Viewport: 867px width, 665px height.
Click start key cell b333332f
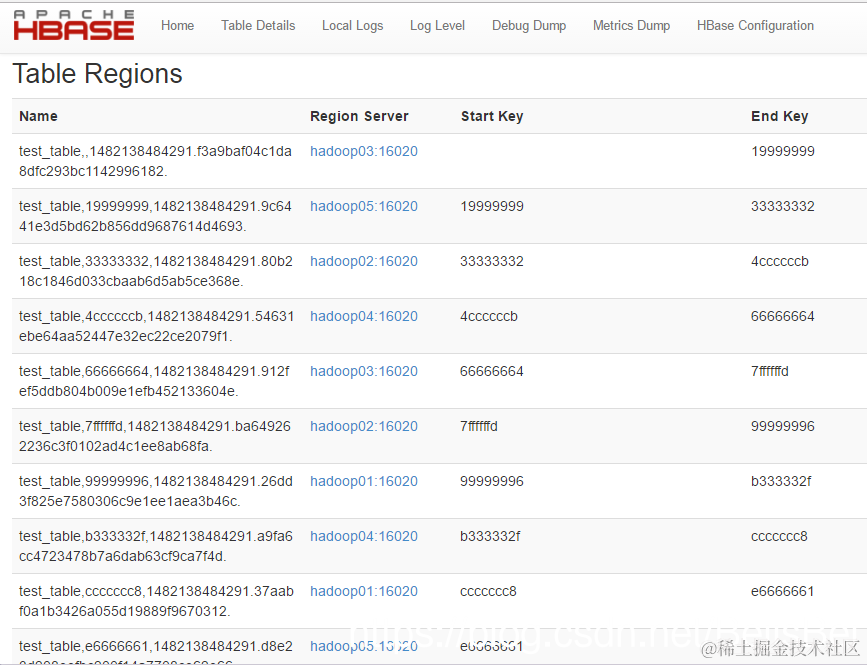[490, 536]
